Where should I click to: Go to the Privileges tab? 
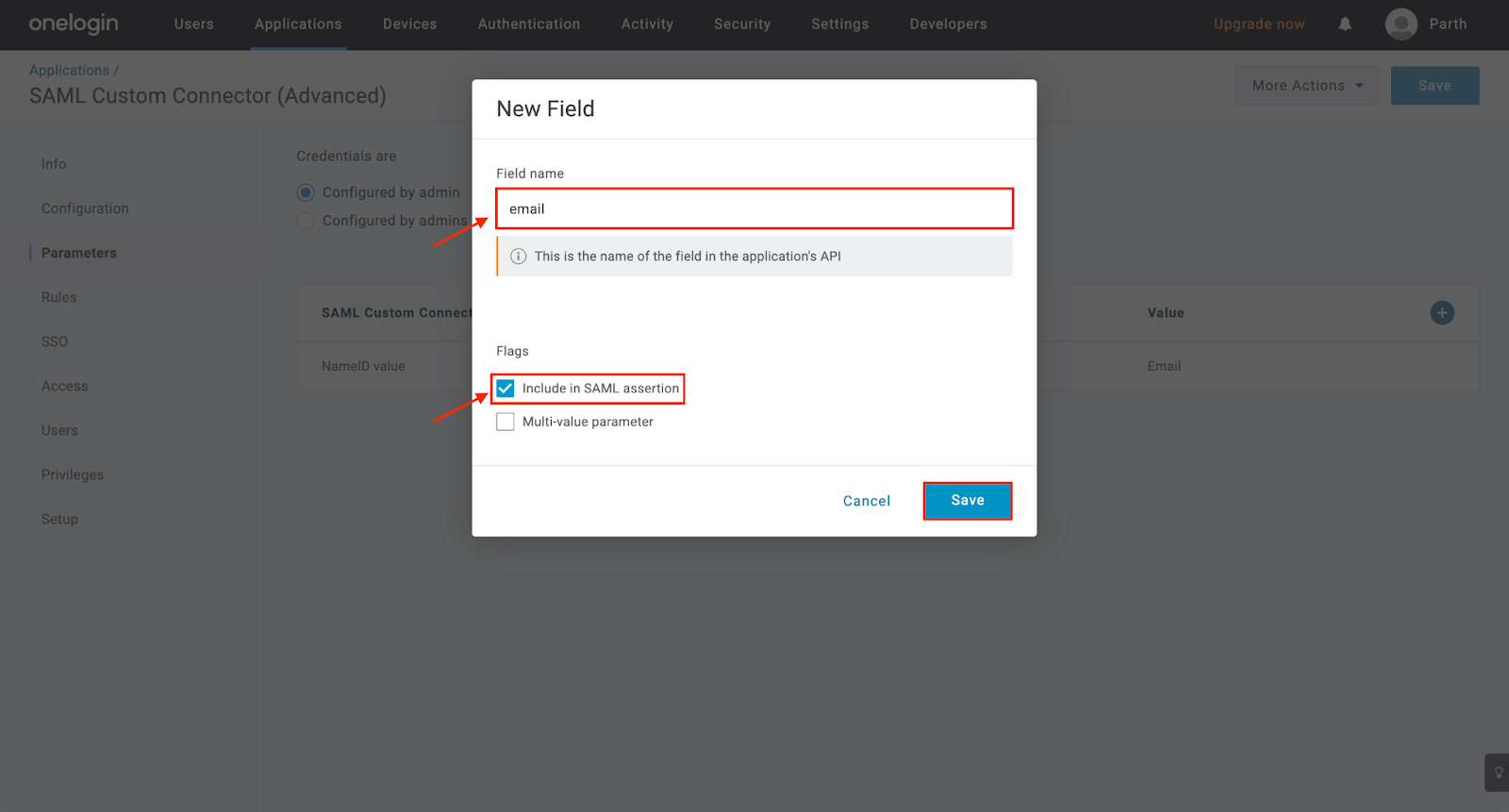coord(73,474)
